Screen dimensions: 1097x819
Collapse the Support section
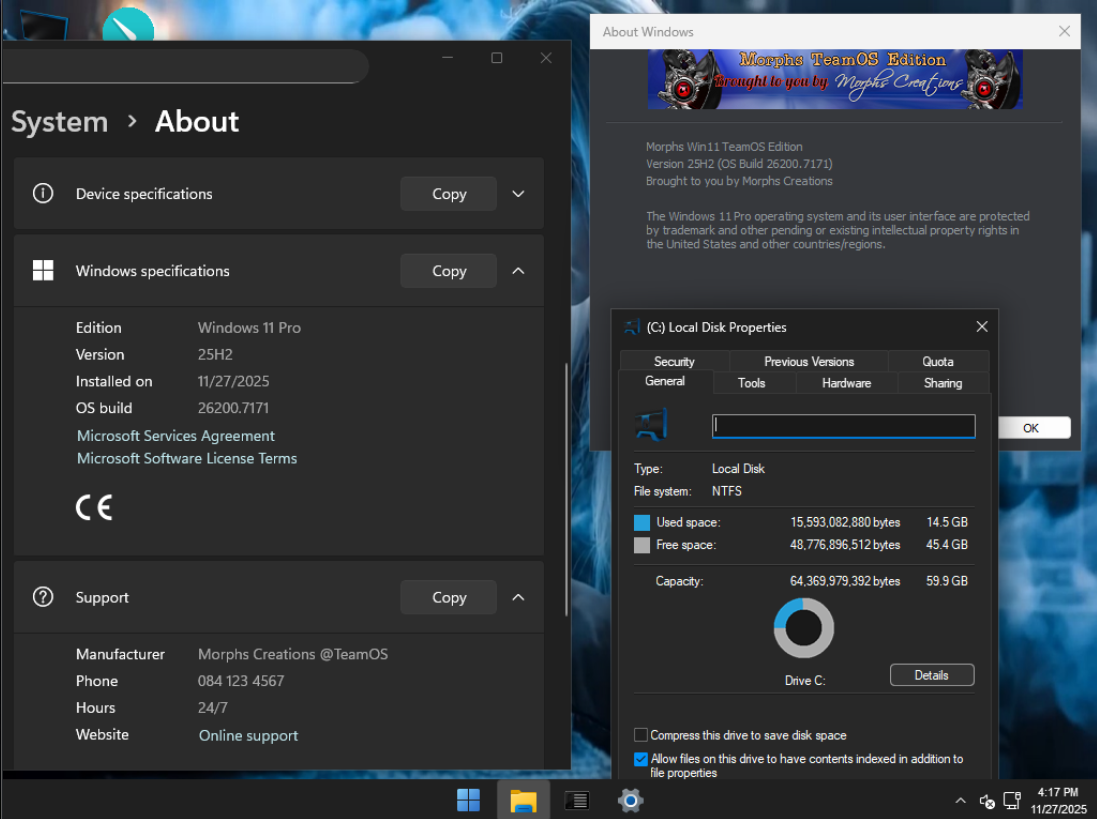point(518,597)
